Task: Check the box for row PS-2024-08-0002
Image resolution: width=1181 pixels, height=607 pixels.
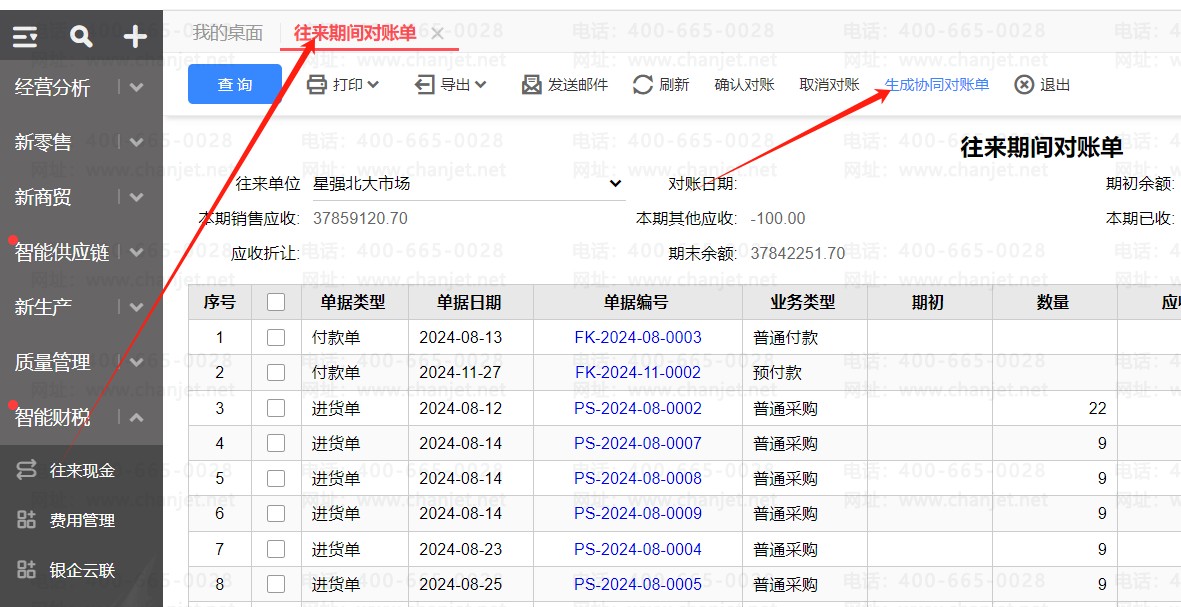Action: coord(276,408)
